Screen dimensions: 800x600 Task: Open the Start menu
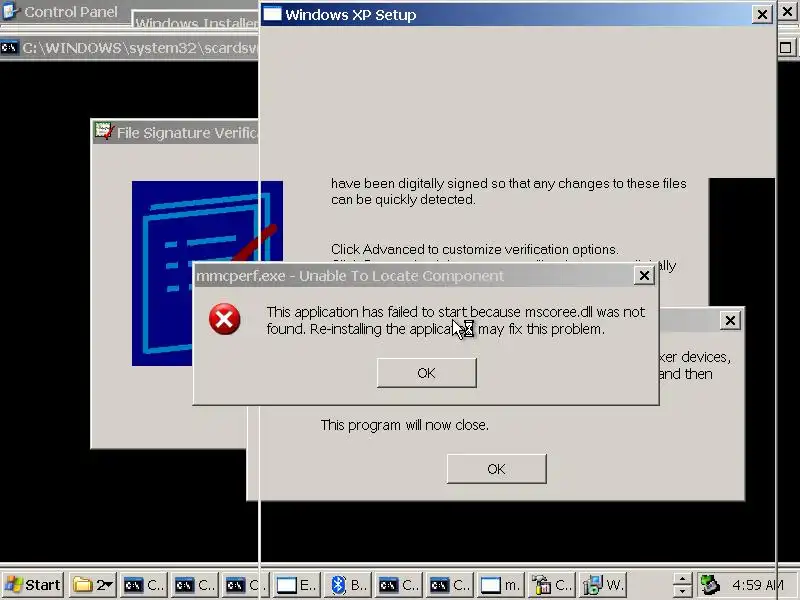[x=33, y=585]
